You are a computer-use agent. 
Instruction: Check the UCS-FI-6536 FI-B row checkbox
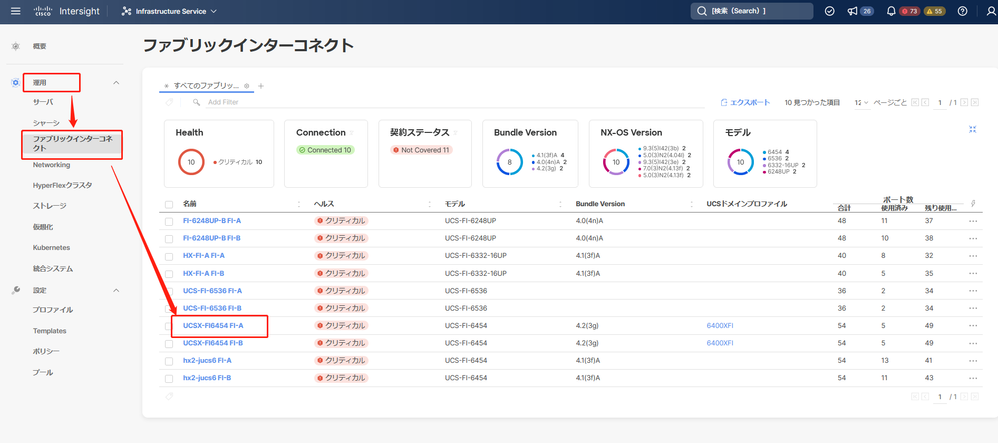click(169, 309)
